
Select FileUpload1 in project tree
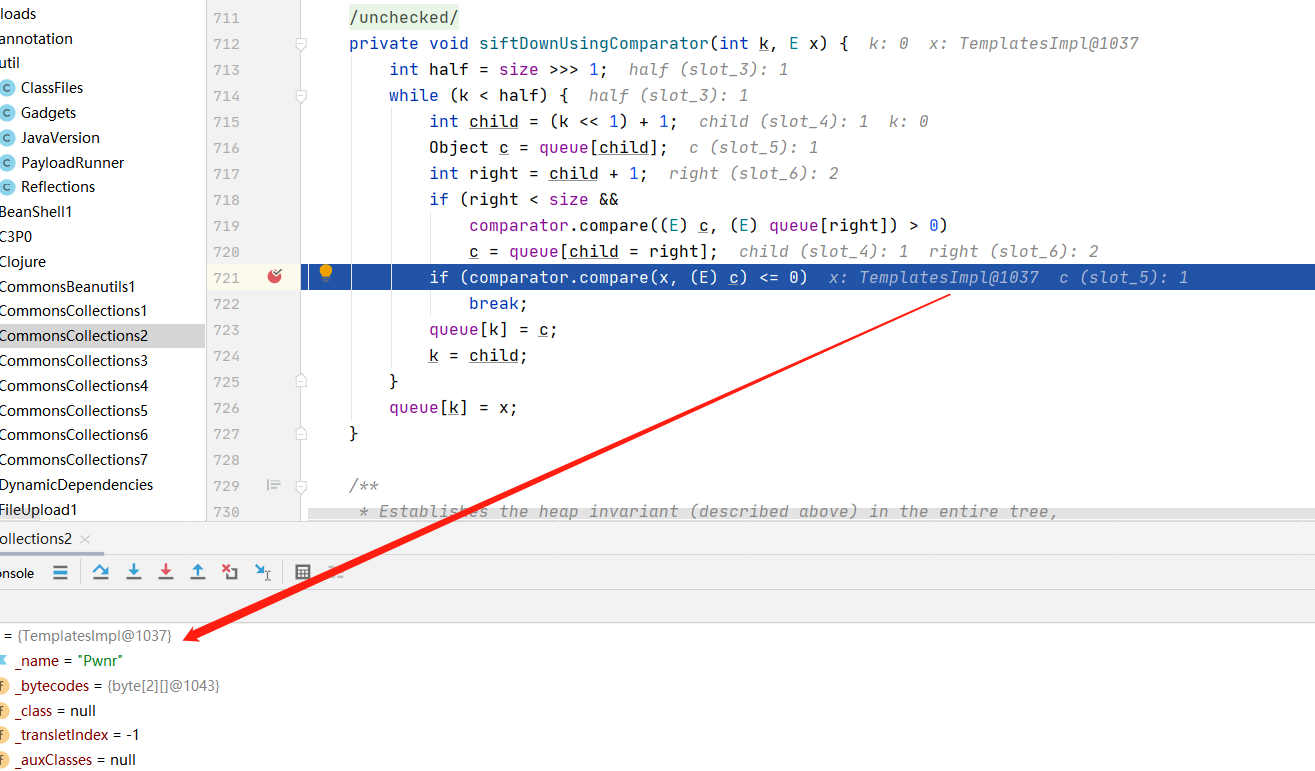point(39,510)
